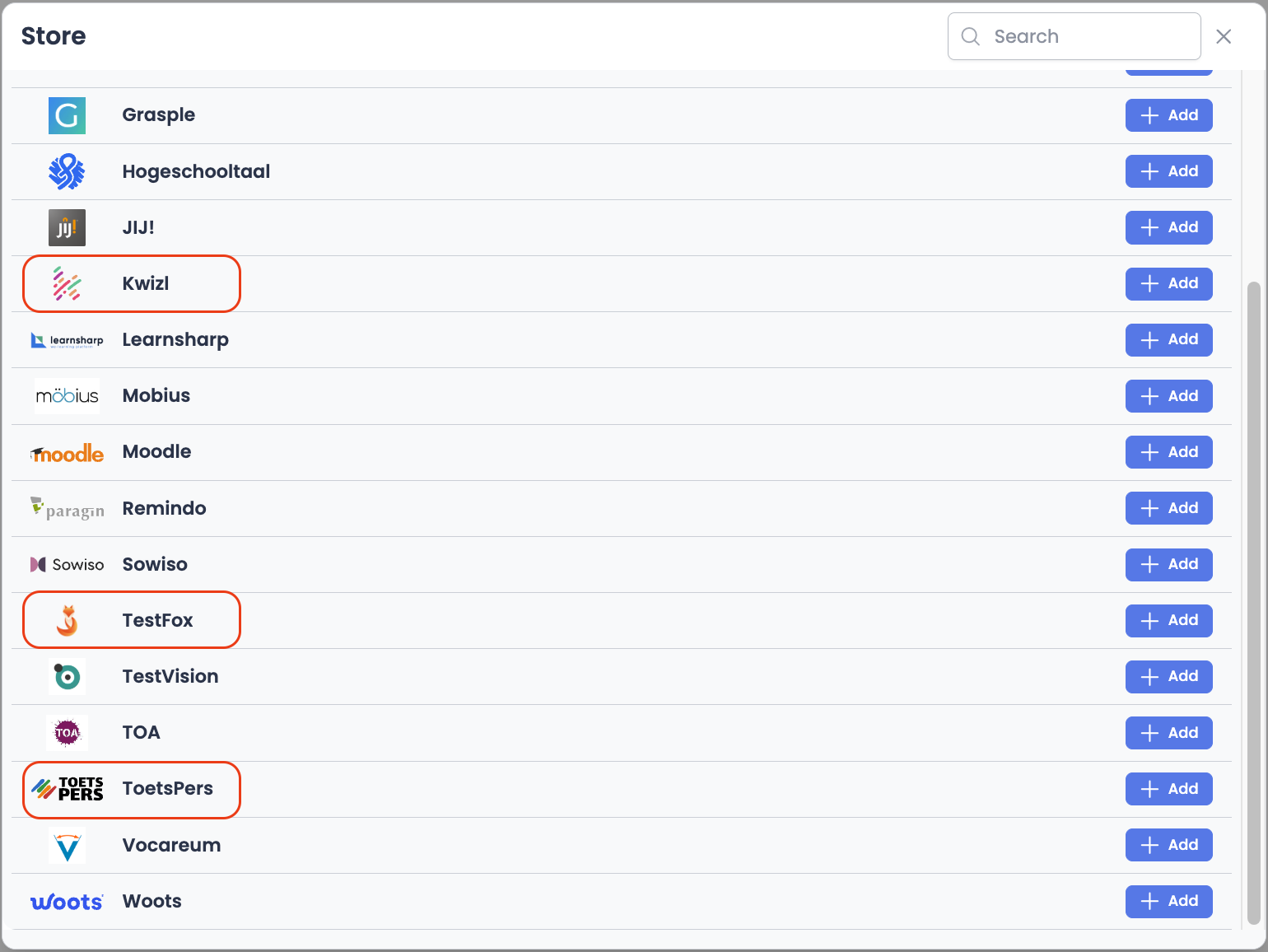Viewport: 1268px width, 952px height.
Task: Select the Moodle name label
Action: [156, 451]
